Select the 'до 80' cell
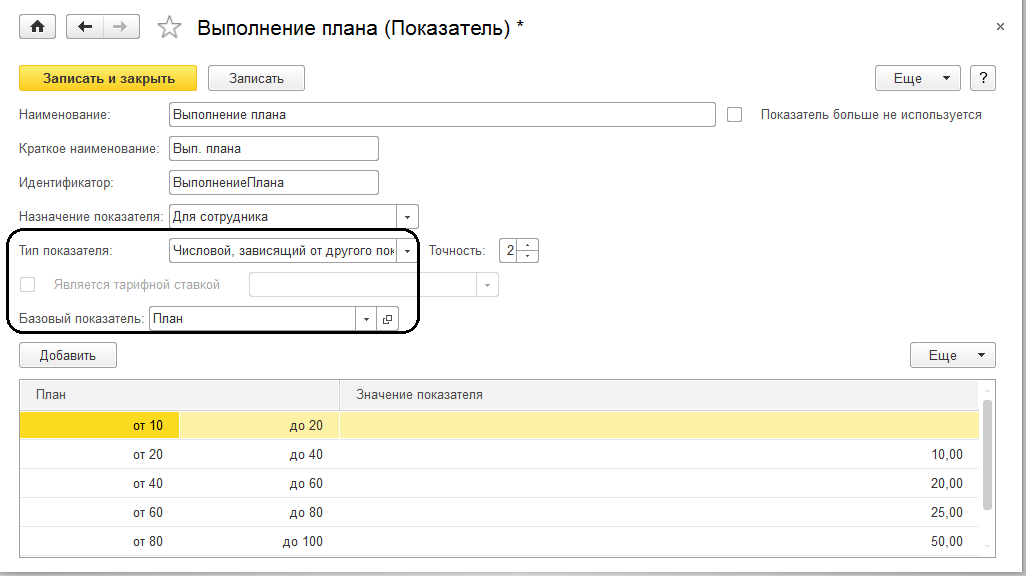This screenshot has height=576, width=1026. pyautogui.click(x=259, y=512)
